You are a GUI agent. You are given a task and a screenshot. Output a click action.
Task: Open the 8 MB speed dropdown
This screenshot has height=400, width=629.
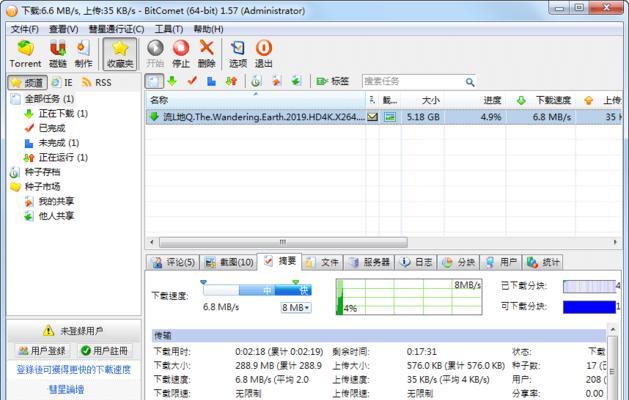point(296,308)
